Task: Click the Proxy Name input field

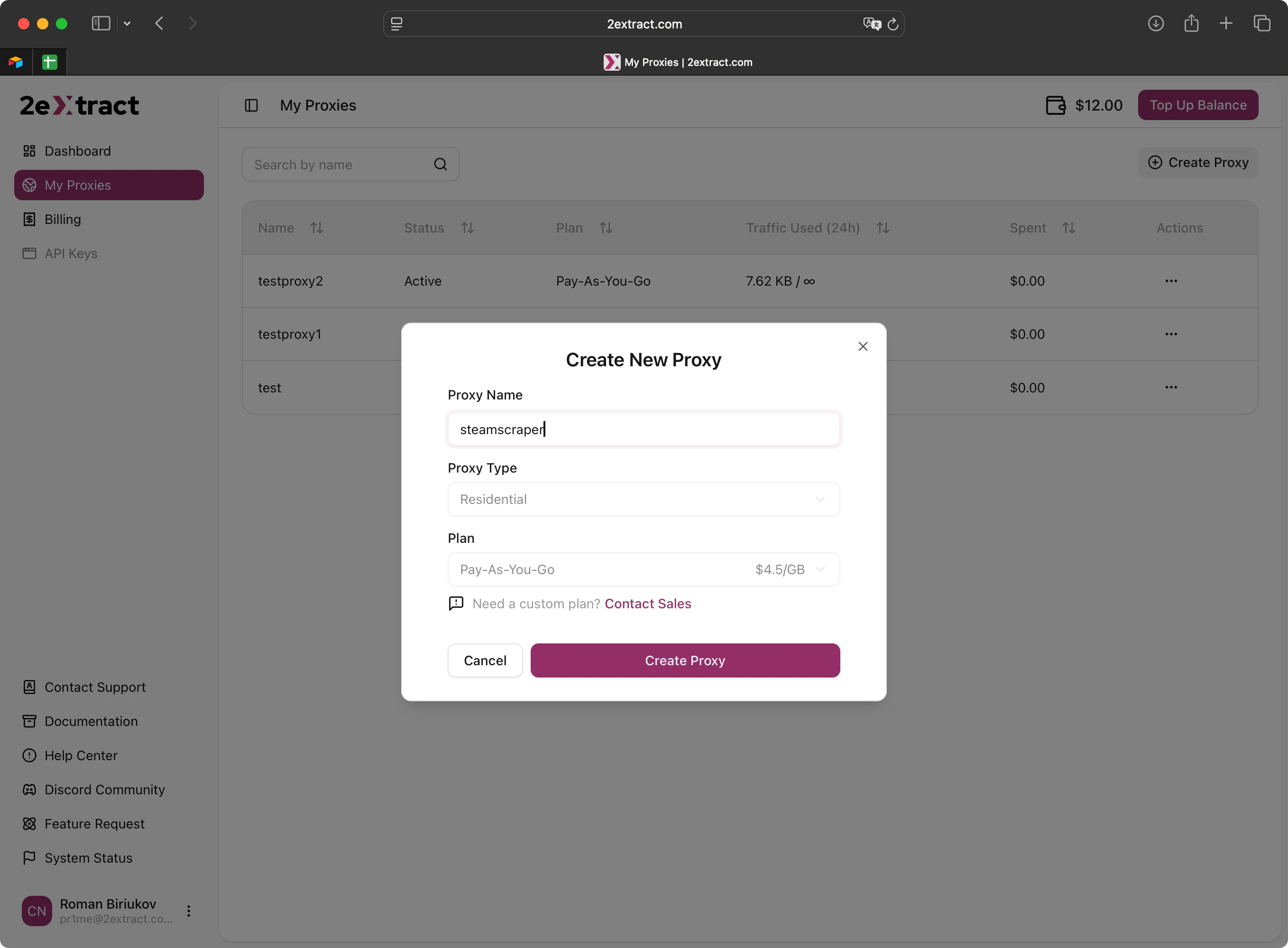Action: coord(644,429)
